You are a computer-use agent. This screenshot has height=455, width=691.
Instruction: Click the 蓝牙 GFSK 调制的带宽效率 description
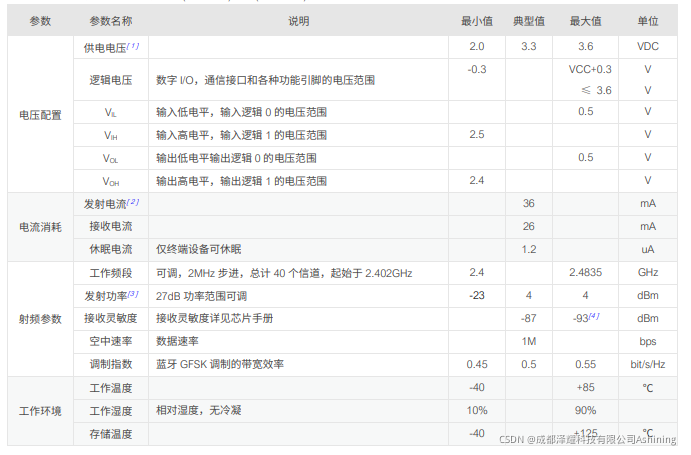[220, 364]
